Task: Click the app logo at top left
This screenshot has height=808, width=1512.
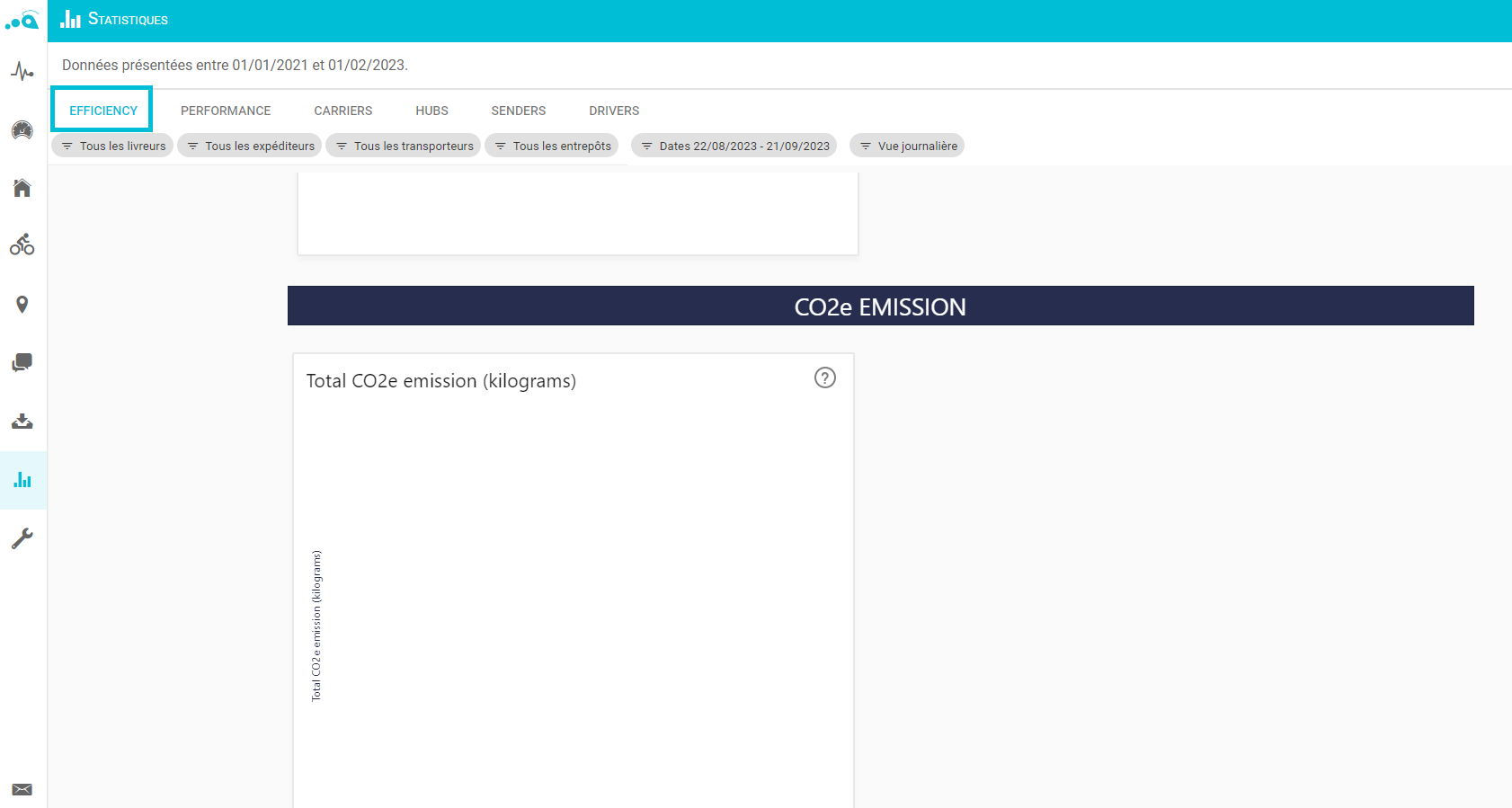Action: 22,21
